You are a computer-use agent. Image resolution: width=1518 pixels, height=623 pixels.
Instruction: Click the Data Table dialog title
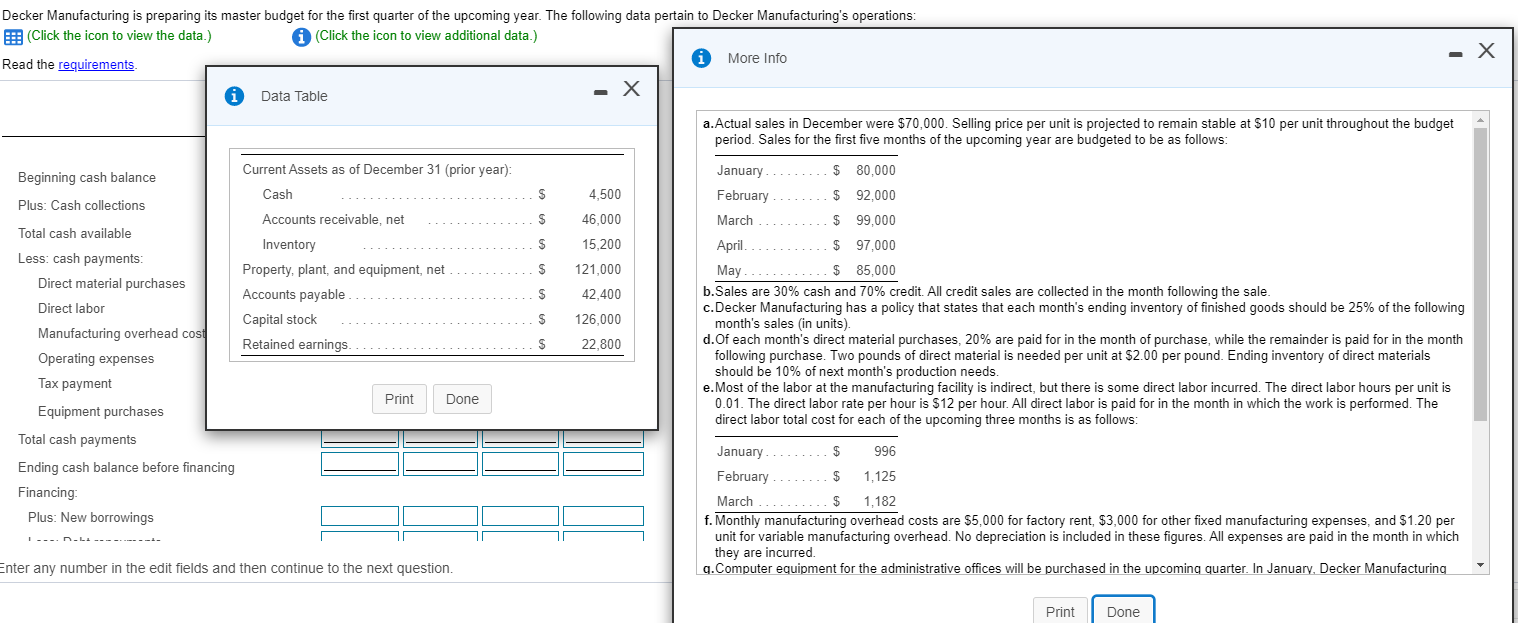(294, 96)
